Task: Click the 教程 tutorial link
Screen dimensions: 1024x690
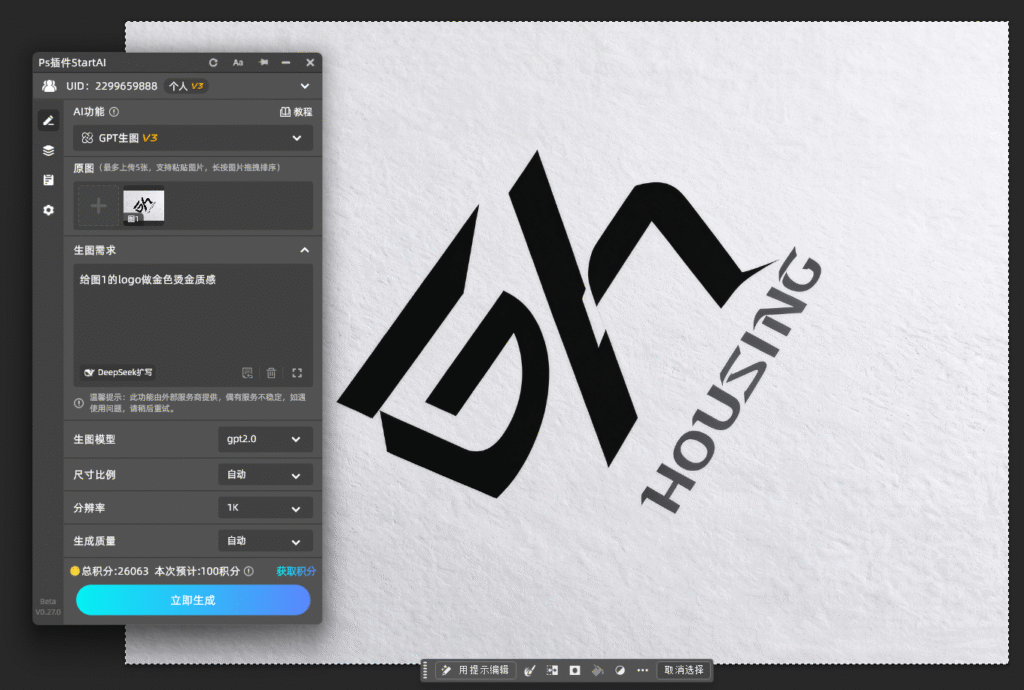Action: pos(296,112)
